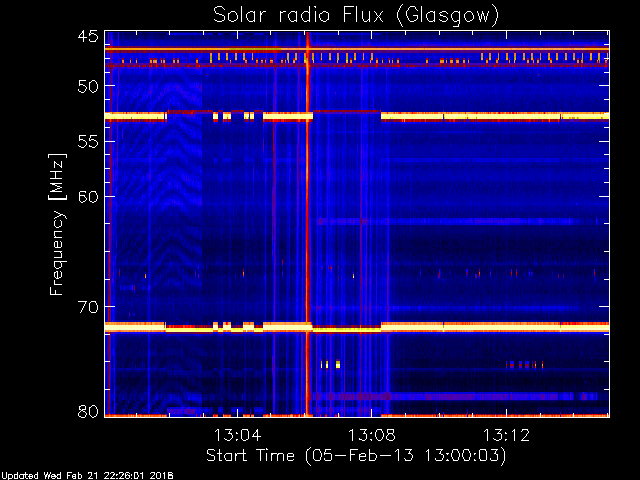Click the time tick label 13:04
Viewport: 640px width, 480px height.
point(238,435)
